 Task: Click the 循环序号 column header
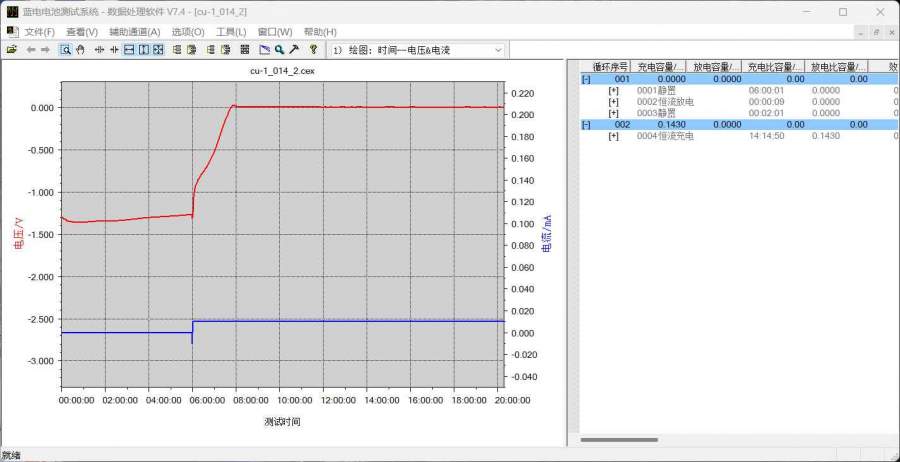[x=608, y=66]
